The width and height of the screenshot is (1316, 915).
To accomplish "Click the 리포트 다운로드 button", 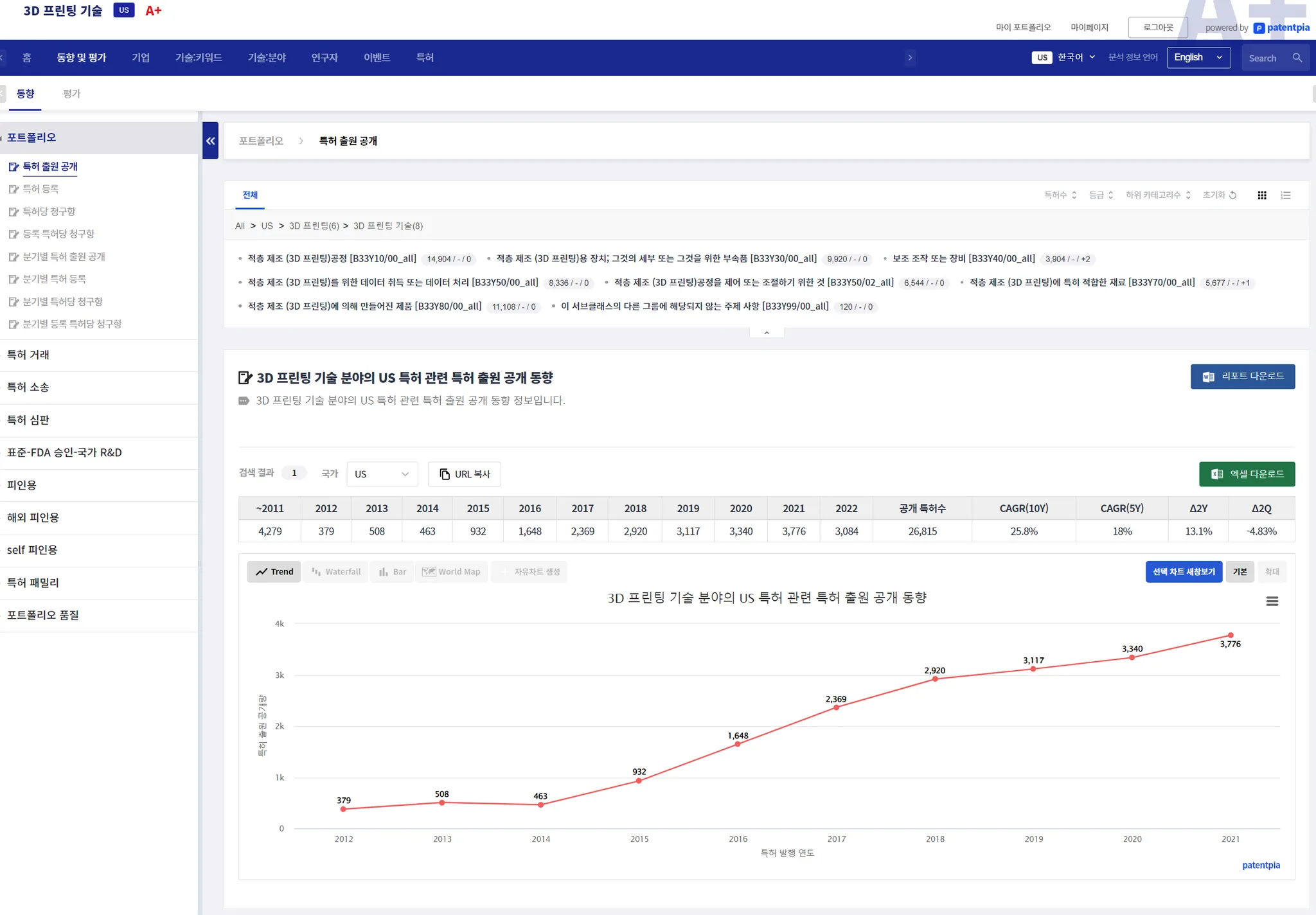I will coord(1242,377).
